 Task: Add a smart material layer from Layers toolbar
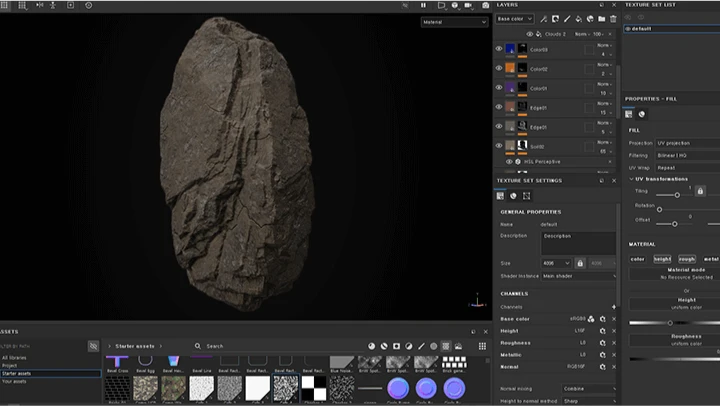point(590,19)
